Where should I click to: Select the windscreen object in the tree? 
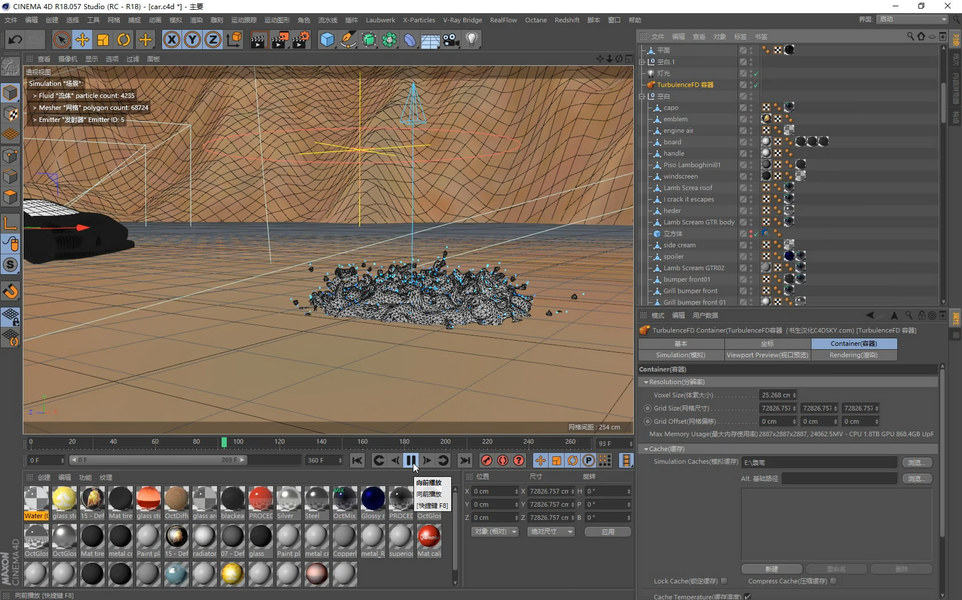(680, 176)
